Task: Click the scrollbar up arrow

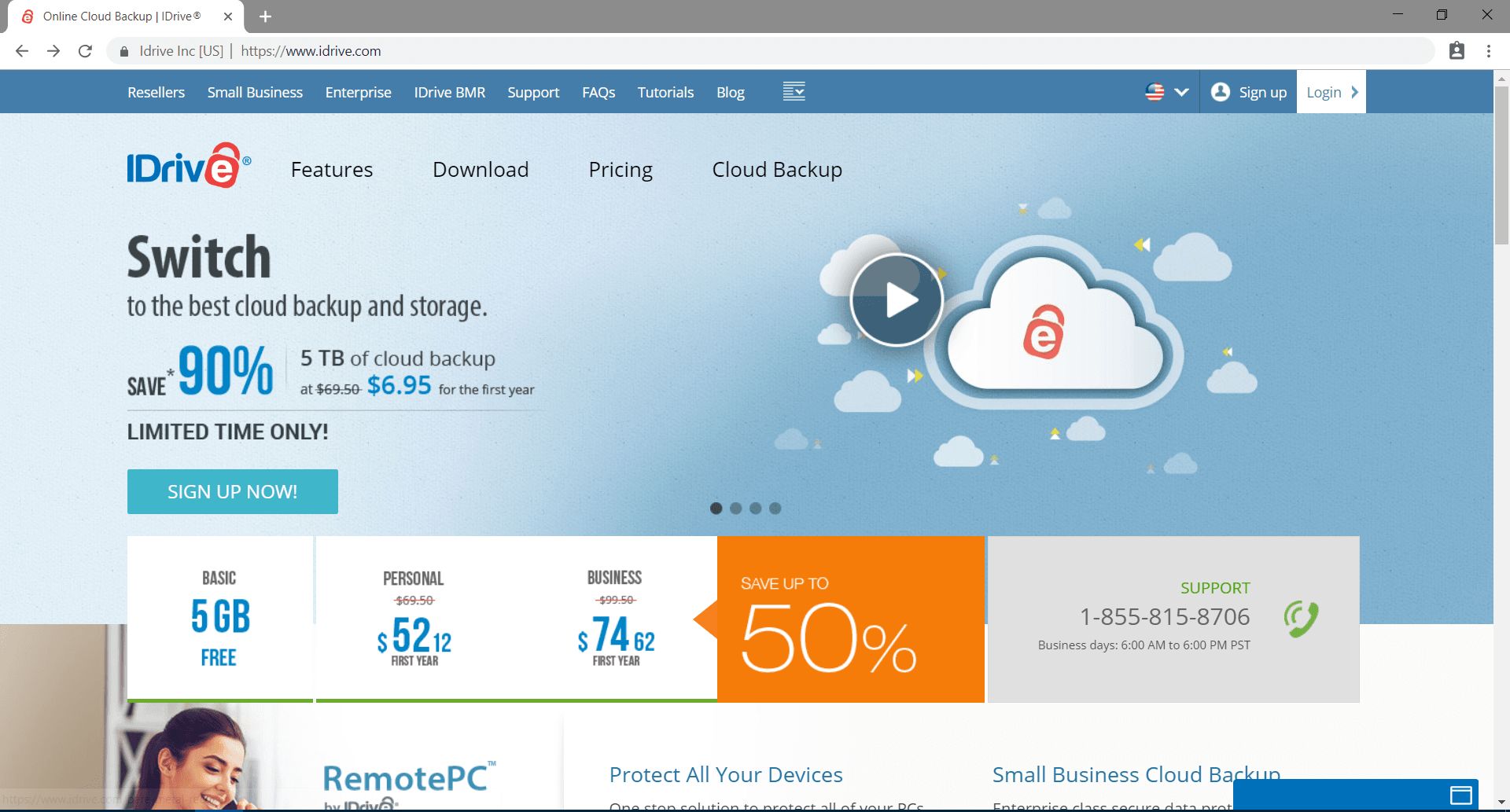Action: [1501, 79]
